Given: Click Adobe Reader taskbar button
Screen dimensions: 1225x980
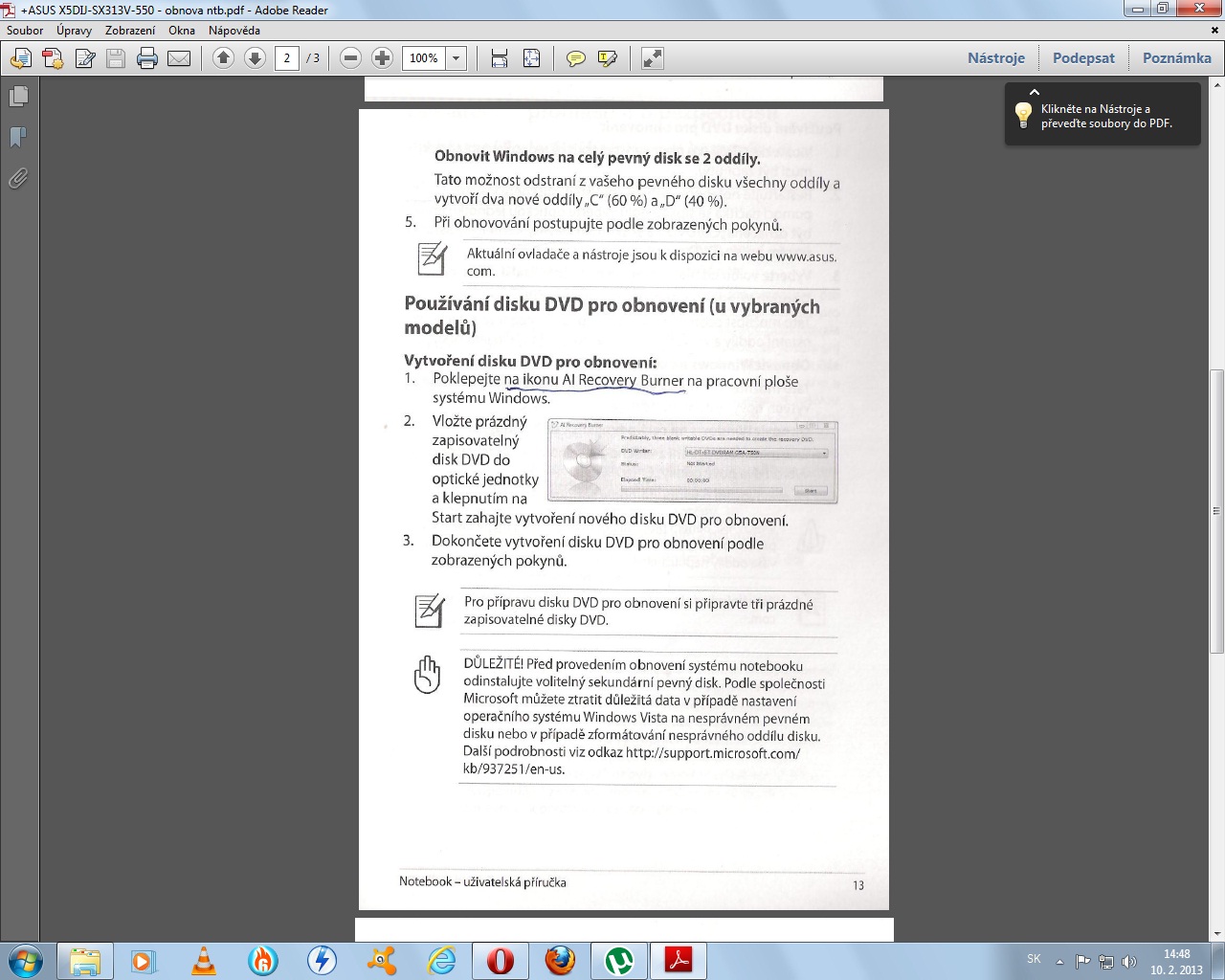Looking at the screenshot, I should click(679, 960).
